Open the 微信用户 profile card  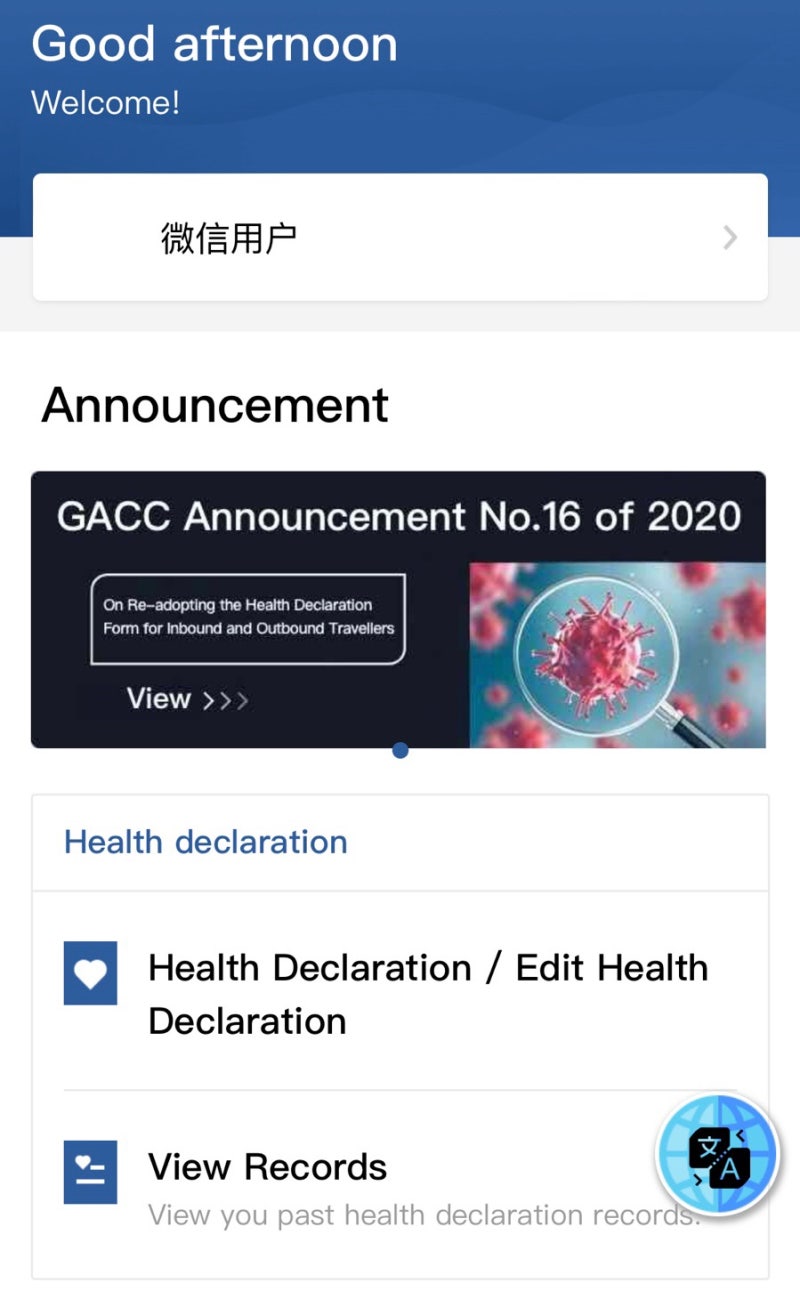coord(400,237)
